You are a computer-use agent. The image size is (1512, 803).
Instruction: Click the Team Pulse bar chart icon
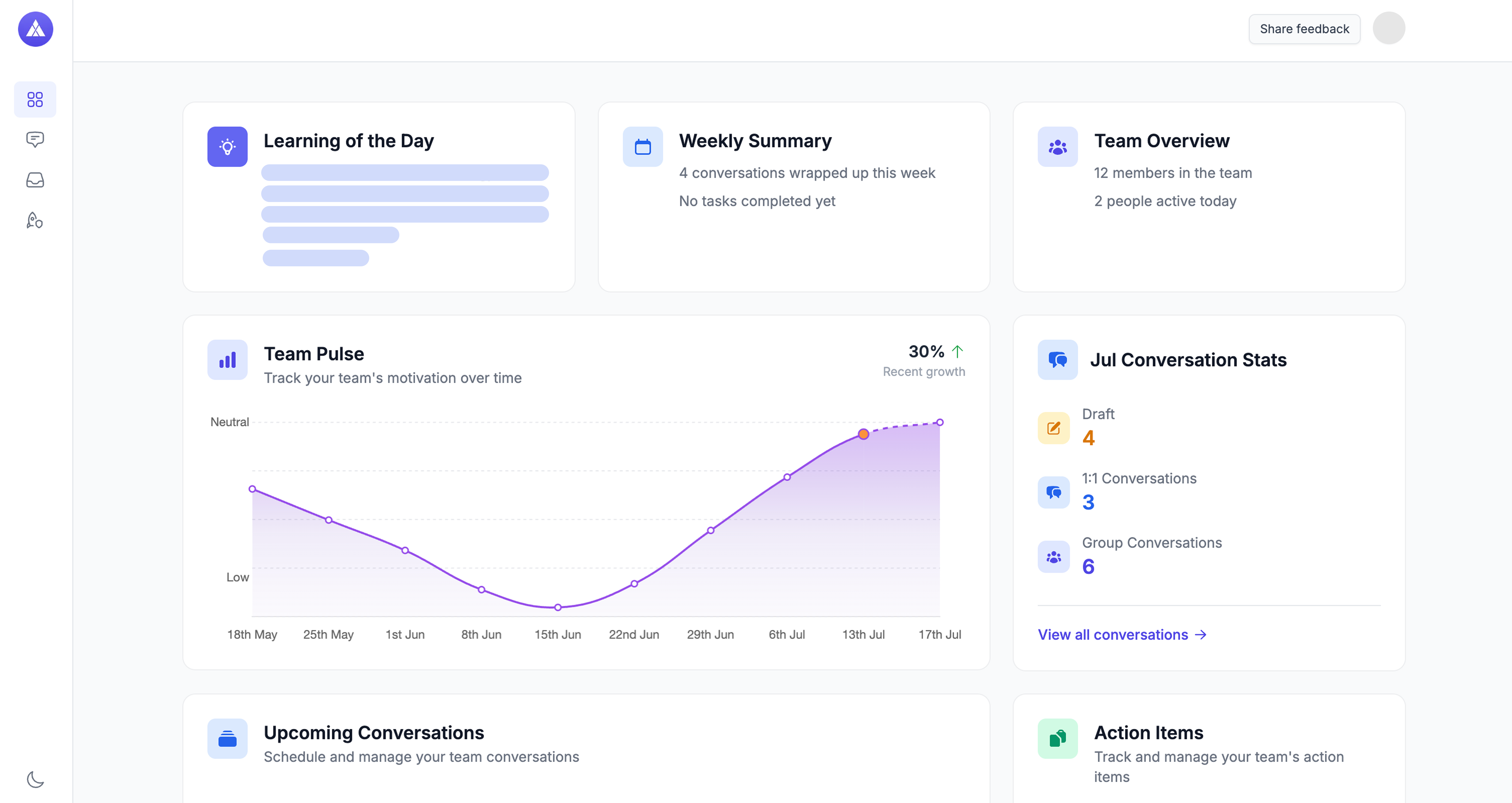click(x=227, y=360)
